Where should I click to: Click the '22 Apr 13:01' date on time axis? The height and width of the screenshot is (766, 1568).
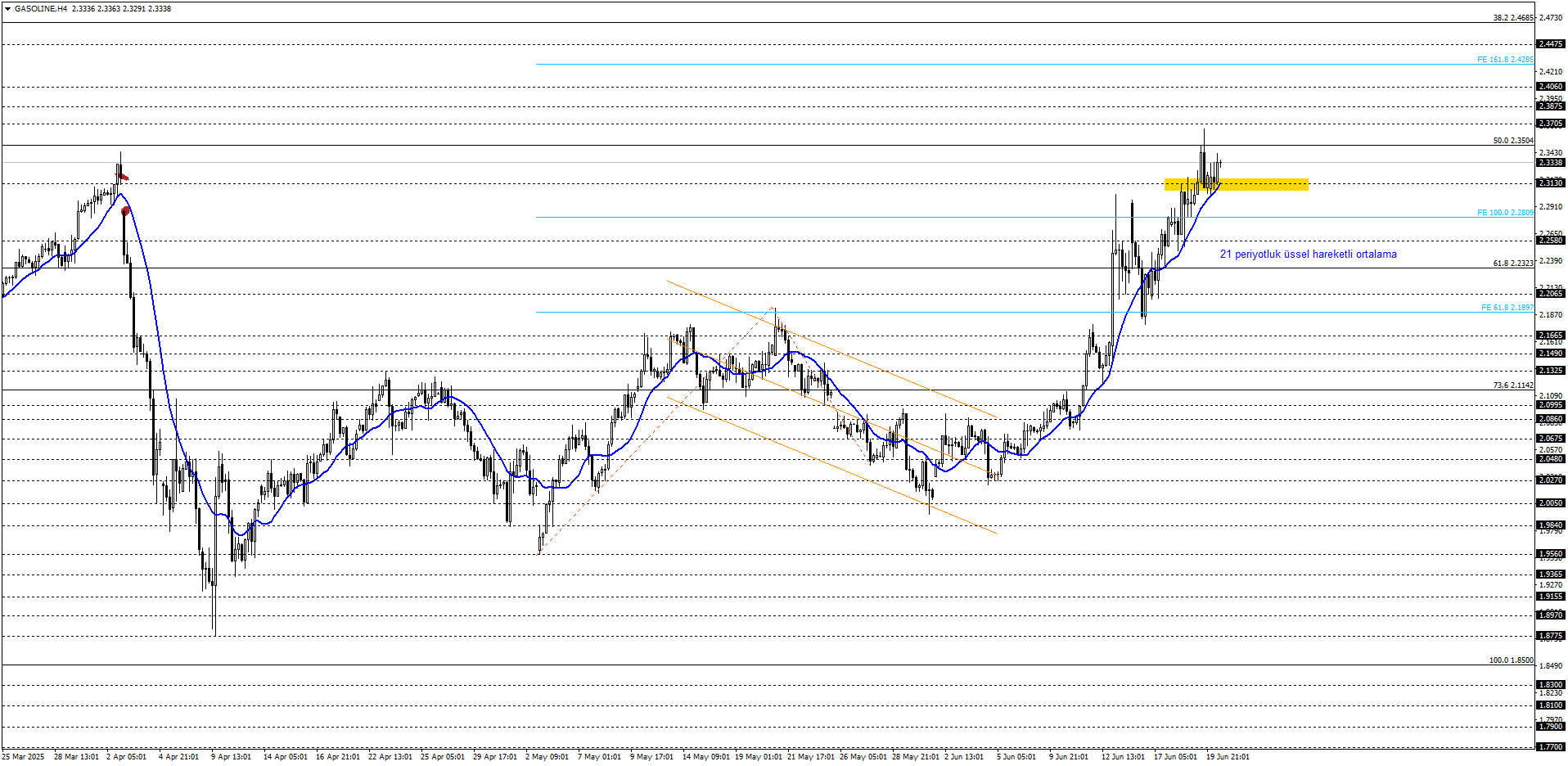point(390,757)
